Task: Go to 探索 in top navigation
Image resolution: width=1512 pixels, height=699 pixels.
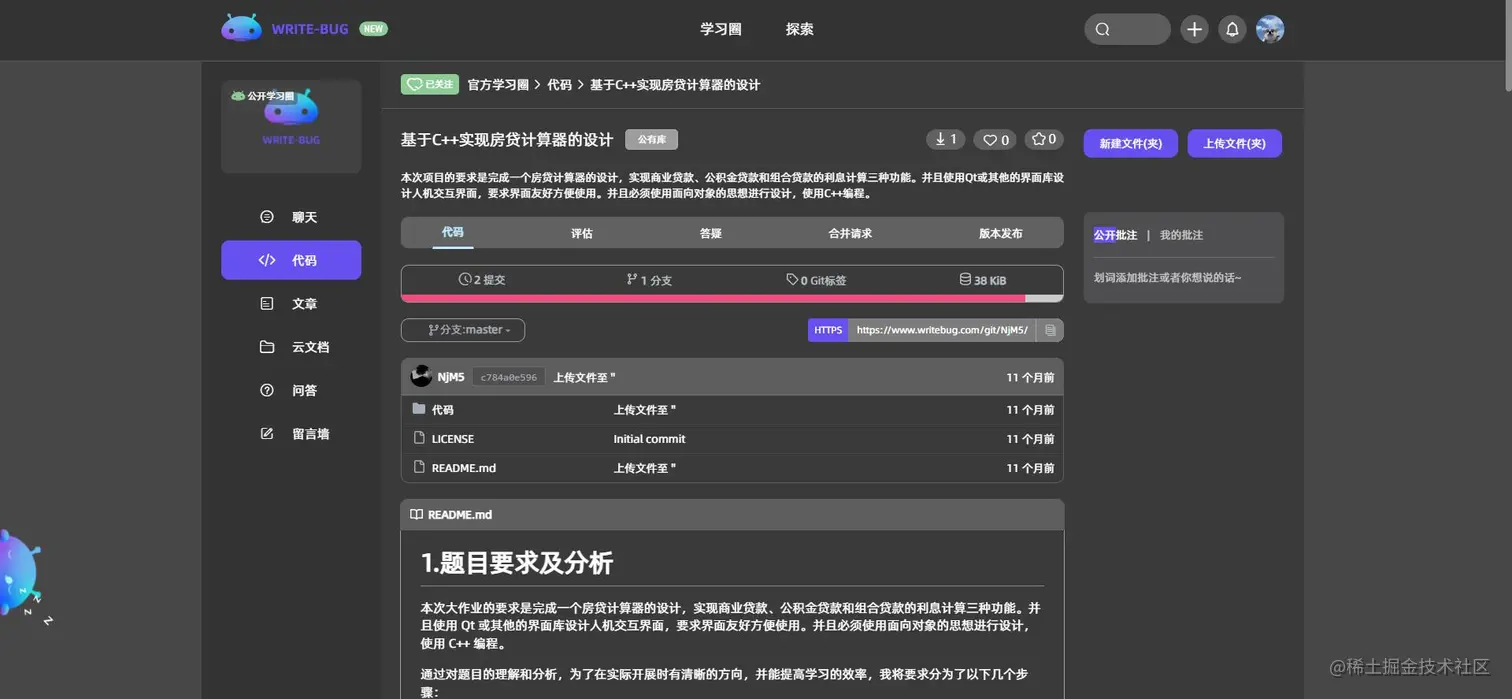Action: [800, 29]
